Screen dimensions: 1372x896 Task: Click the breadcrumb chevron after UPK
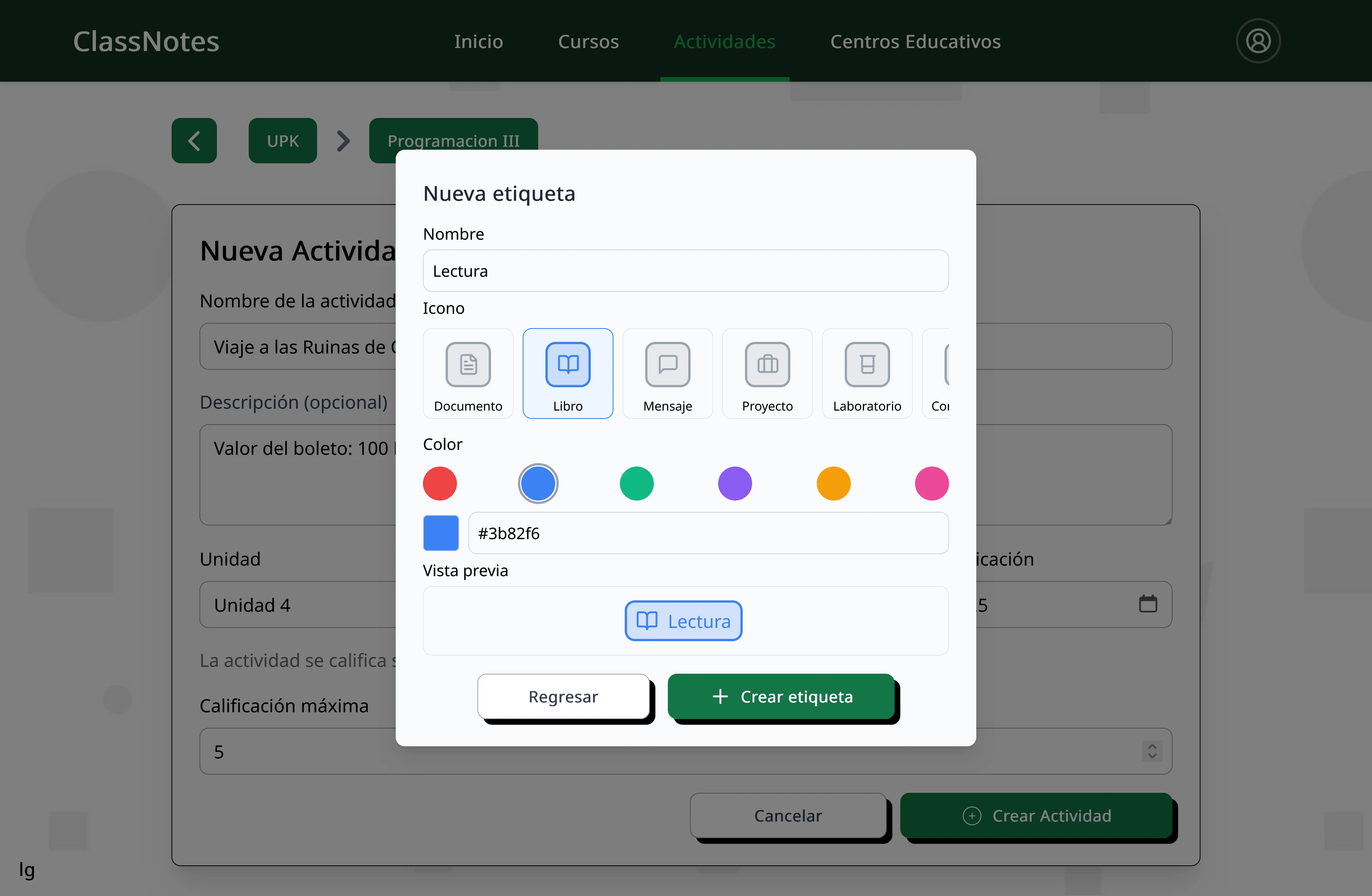(x=343, y=141)
